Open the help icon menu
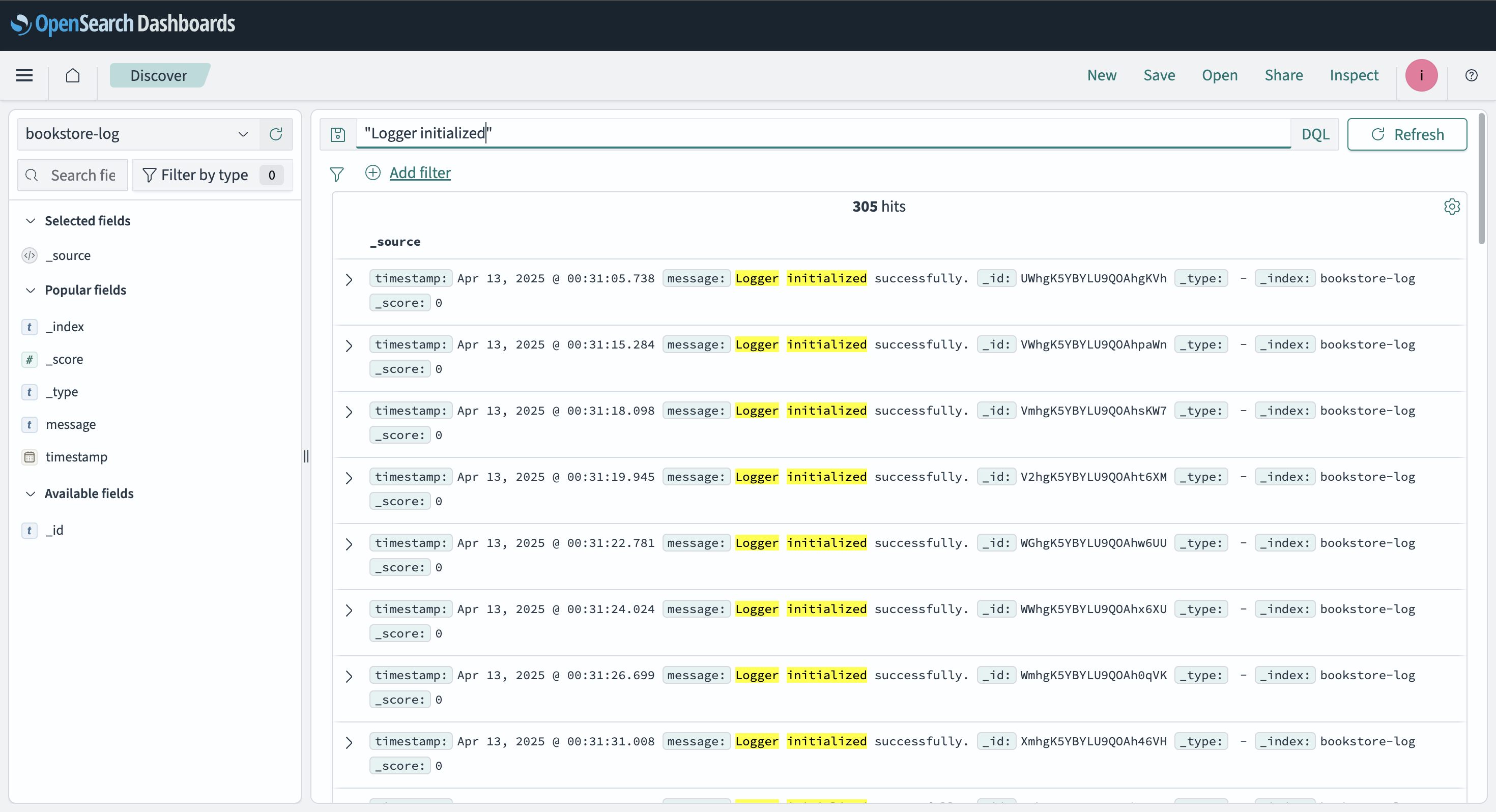The height and width of the screenshot is (812, 1496). [x=1471, y=75]
